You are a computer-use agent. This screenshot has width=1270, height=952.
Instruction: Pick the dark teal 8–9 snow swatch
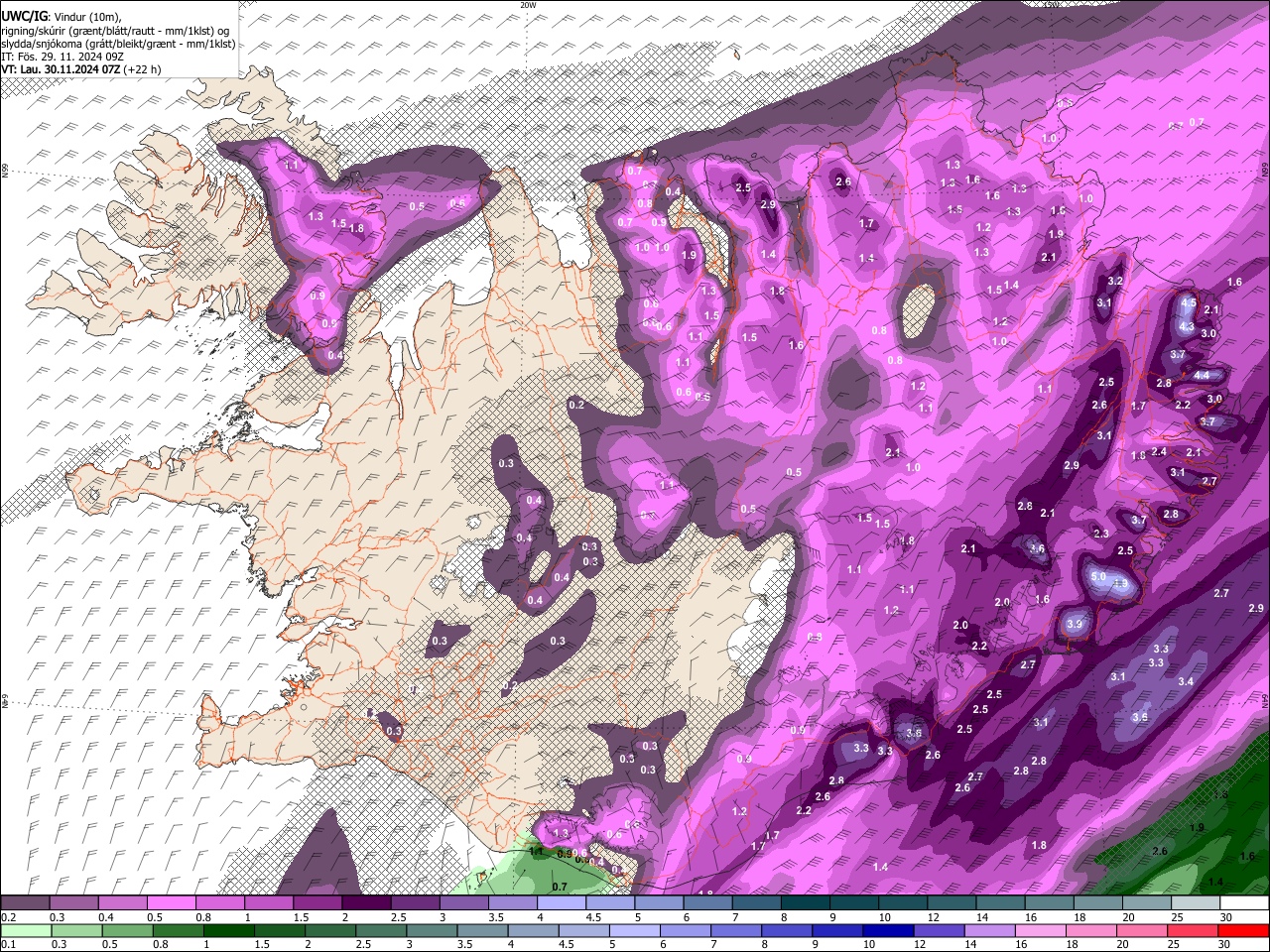[805, 903]
